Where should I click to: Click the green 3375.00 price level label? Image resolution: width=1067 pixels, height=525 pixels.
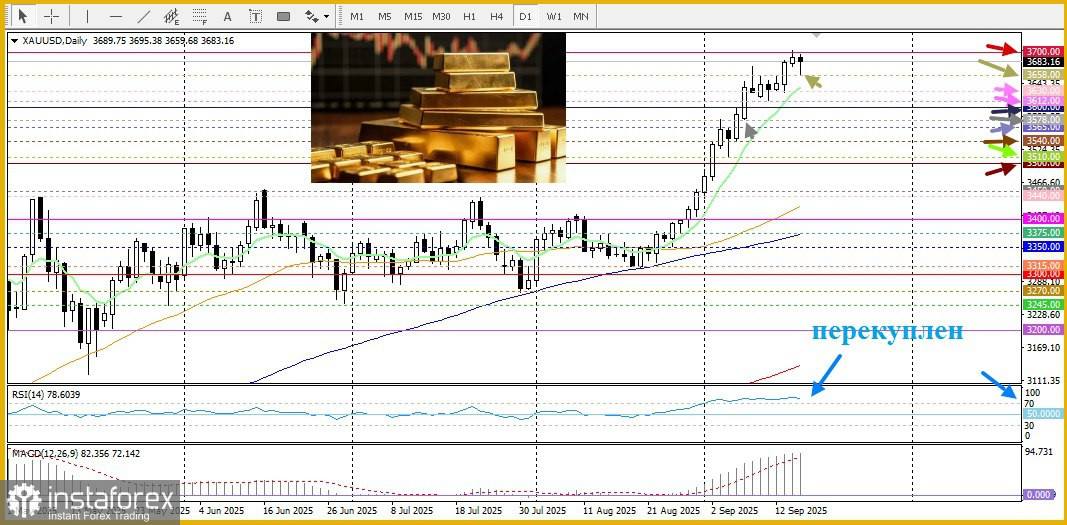tap(1043, 232)
